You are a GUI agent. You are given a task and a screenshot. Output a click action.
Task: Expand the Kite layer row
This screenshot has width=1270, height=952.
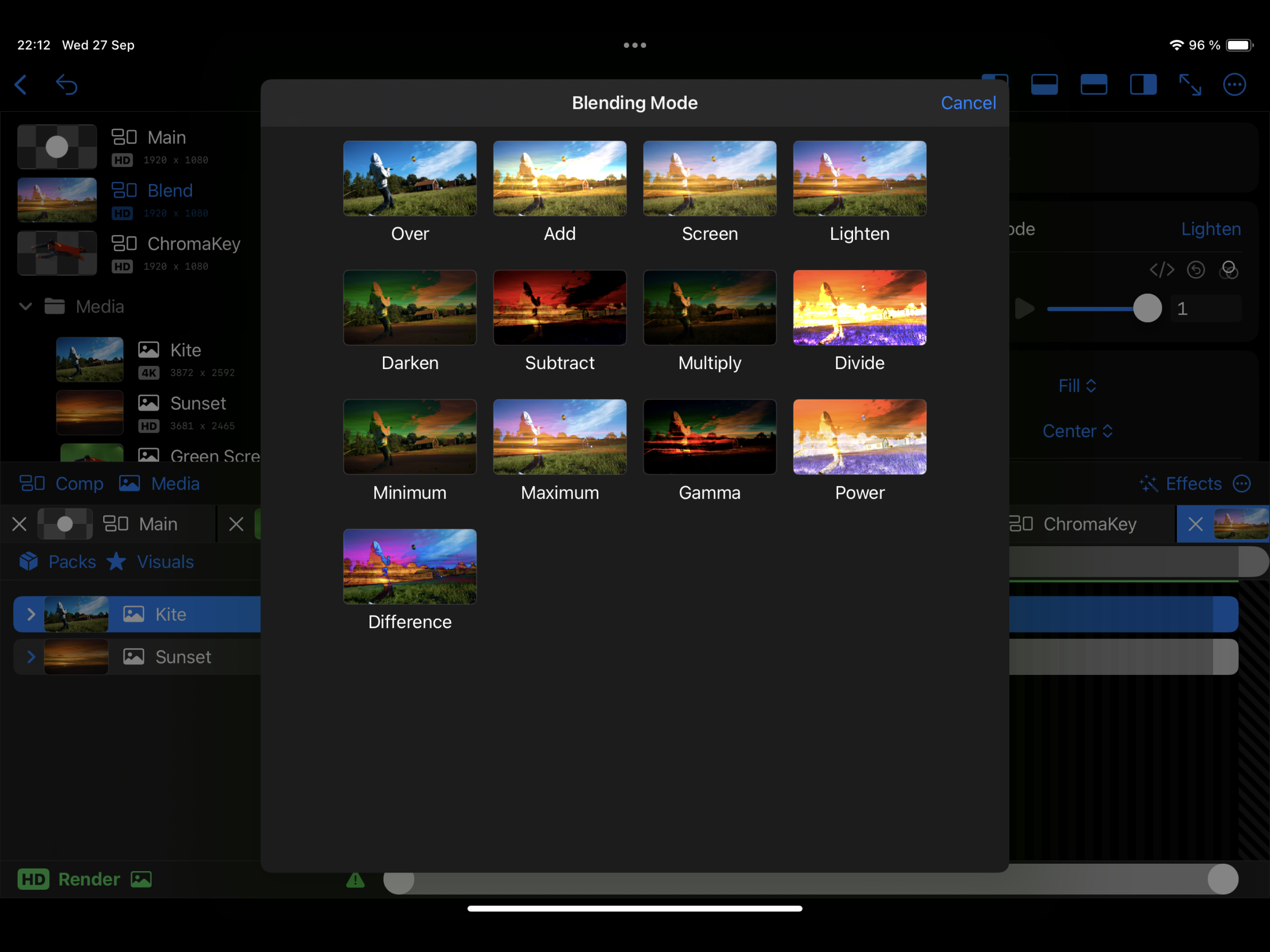pos(32,615)
